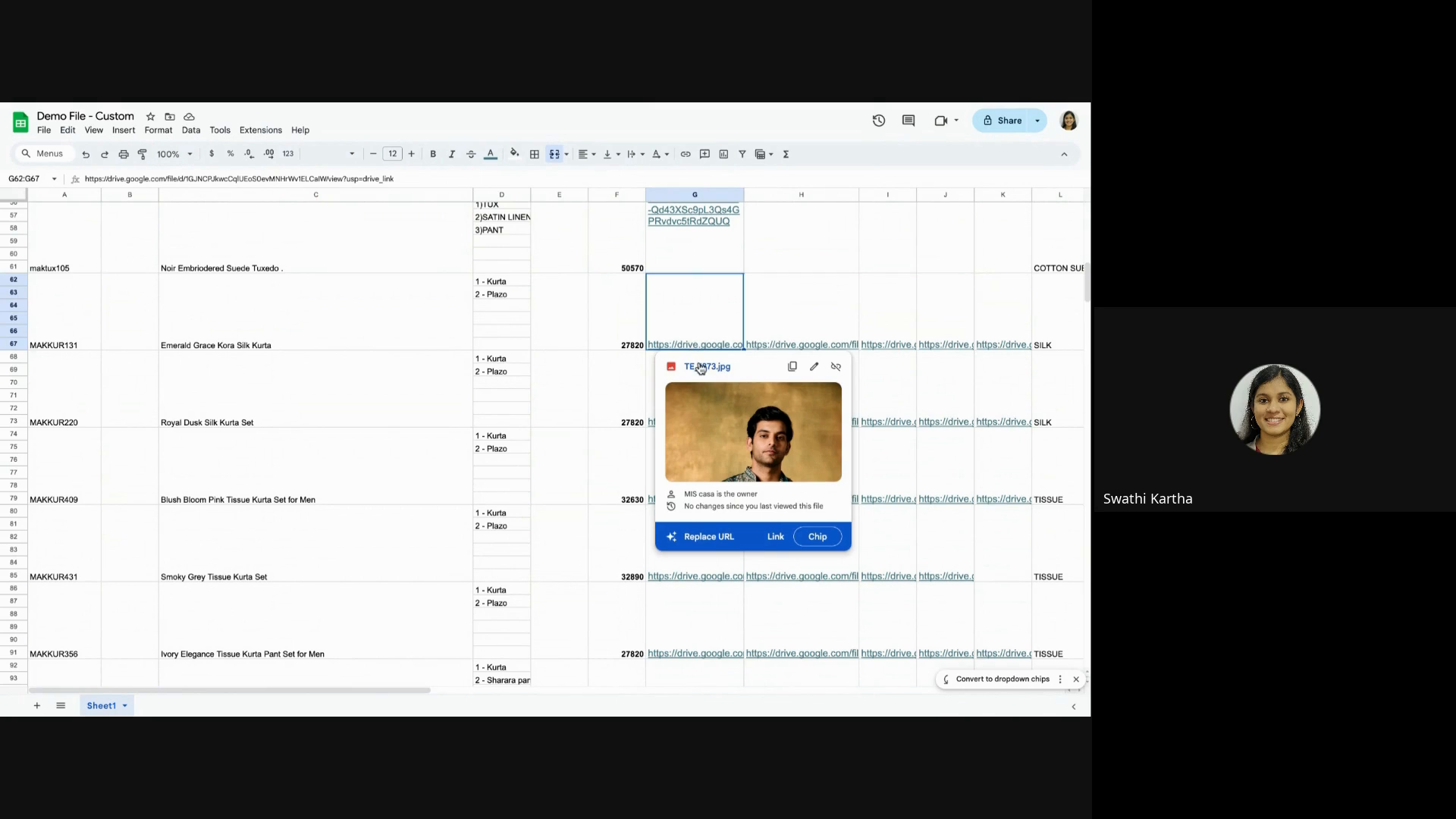
Task: Open the Sheet1 tab dropdown menu
Action: click(x=125, y=705)
